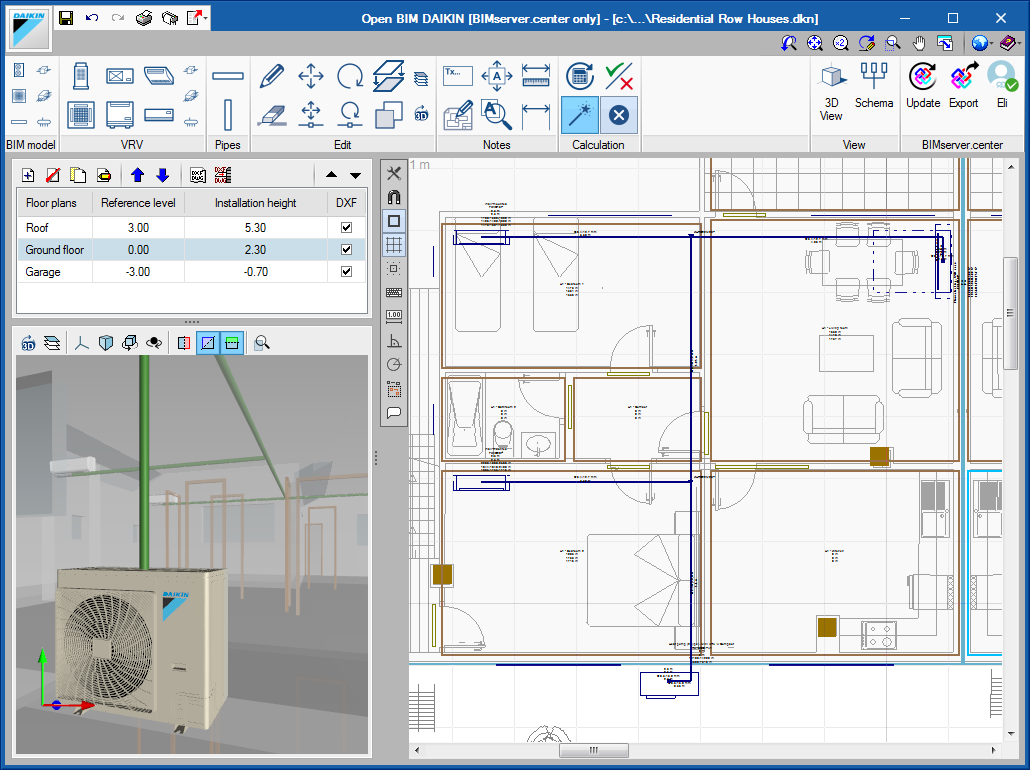Open the wrench settings in vertical toolbar
This screenshot has height=770, width=1030.
(x=394, y=173)
